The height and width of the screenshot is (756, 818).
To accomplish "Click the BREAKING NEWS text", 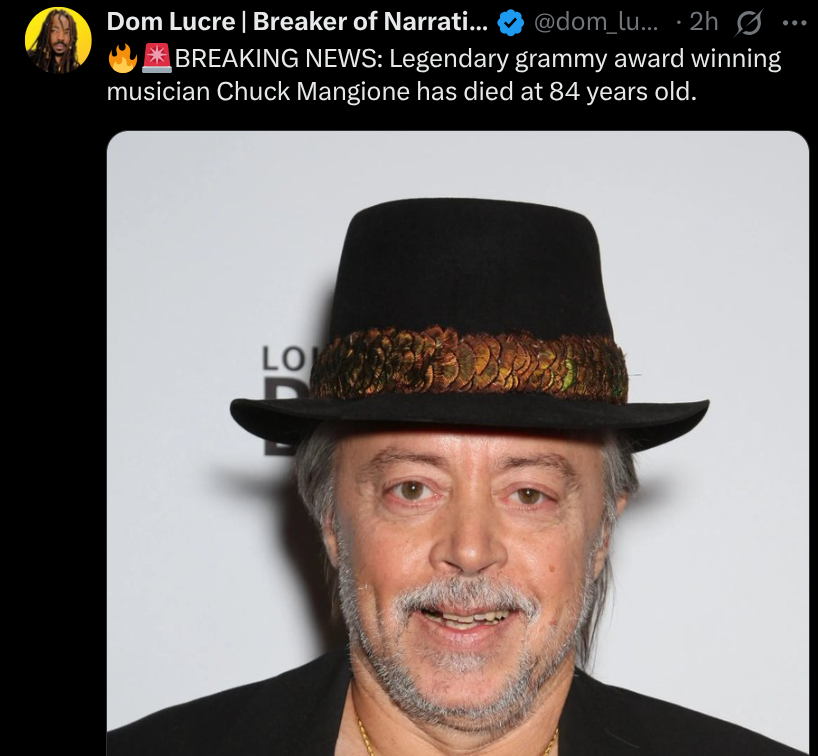I will pos(279,58).
